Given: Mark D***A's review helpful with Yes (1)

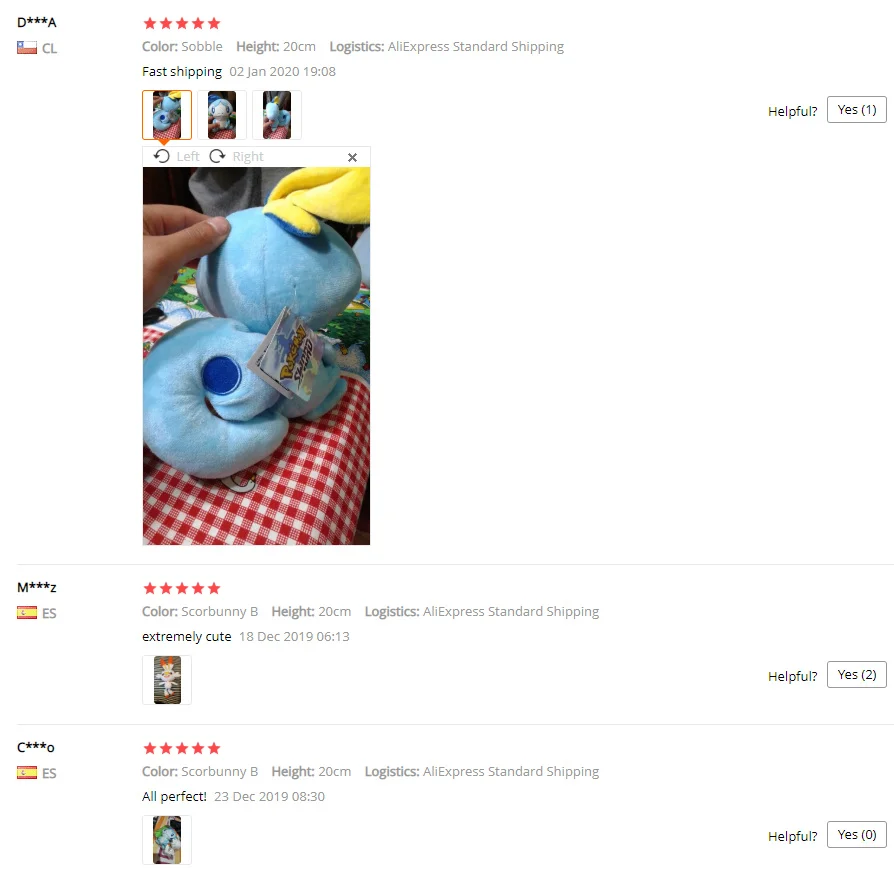Looking at the screenshot, I should click(x=856, y=110).
